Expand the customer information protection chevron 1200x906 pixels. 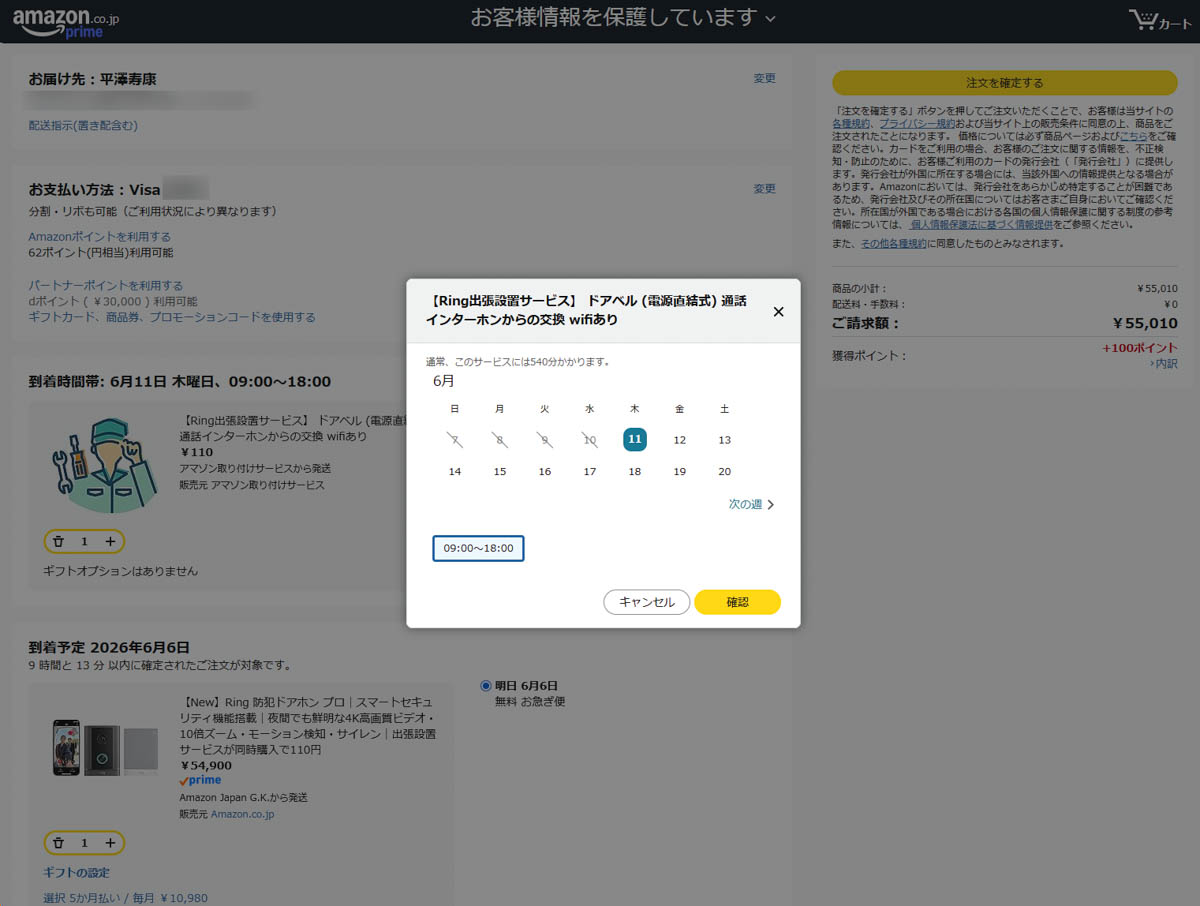tap(770, 18)
